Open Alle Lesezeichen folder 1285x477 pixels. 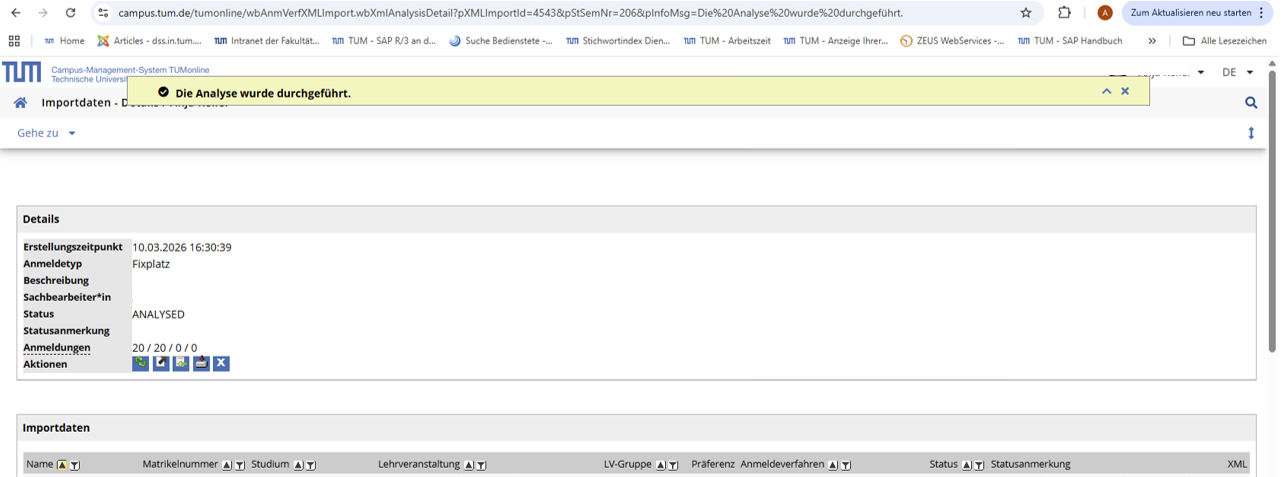coord(1224,41)
